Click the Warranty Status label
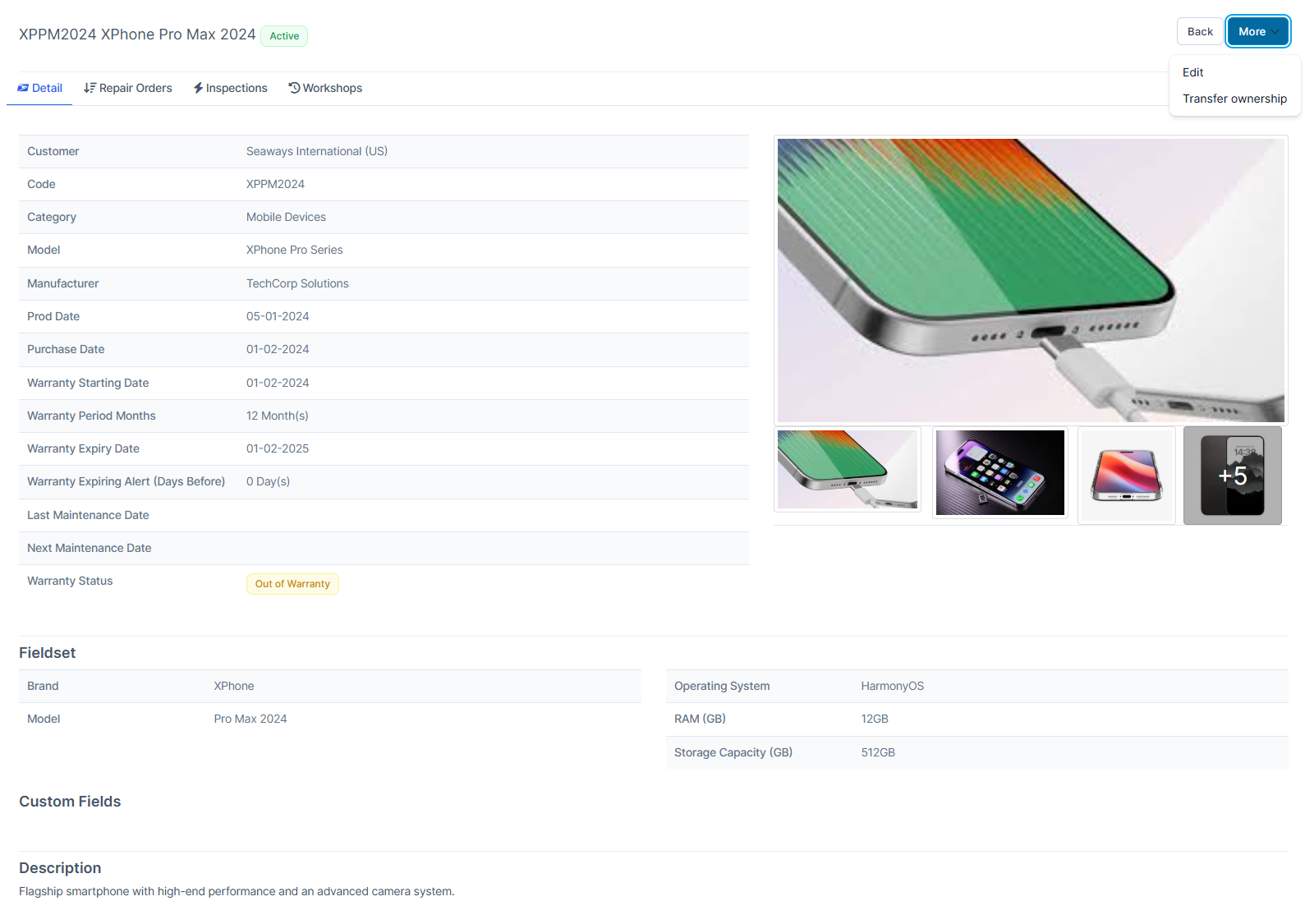This screenshot has height=924, width=1305. point(70,581)
